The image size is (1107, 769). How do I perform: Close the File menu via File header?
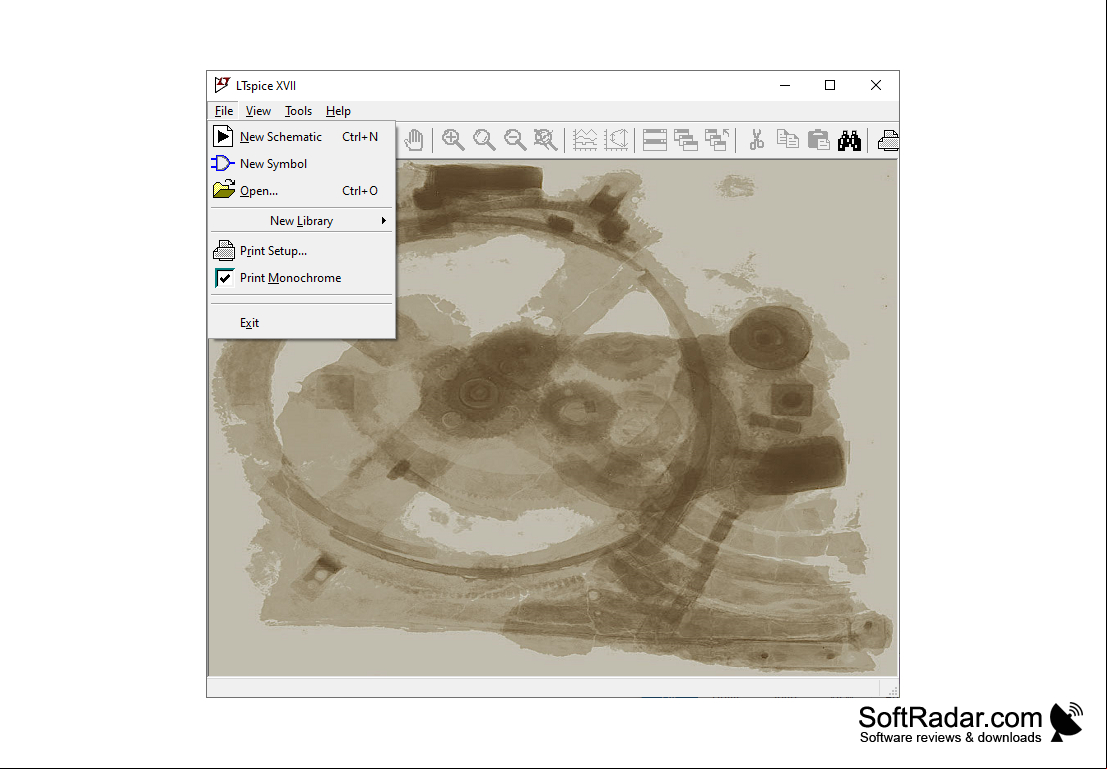pyautogui.click(x=224, y=111)
